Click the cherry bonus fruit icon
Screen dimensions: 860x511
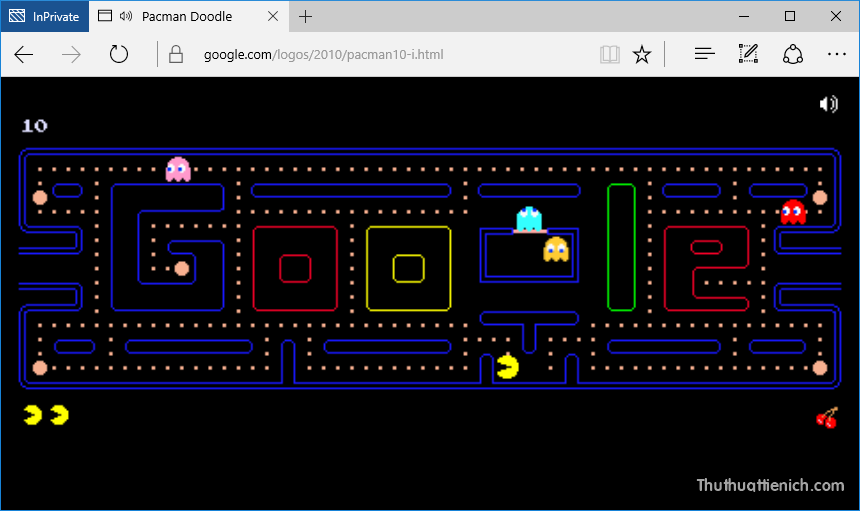[827, 418]
